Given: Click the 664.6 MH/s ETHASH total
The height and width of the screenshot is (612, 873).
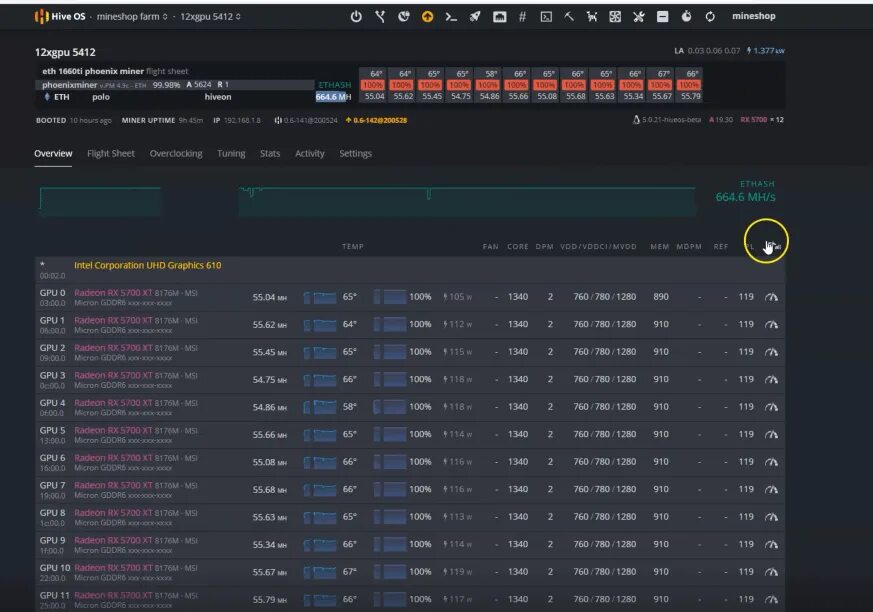Looking at the screenshot, I should (x=745, y=197).
